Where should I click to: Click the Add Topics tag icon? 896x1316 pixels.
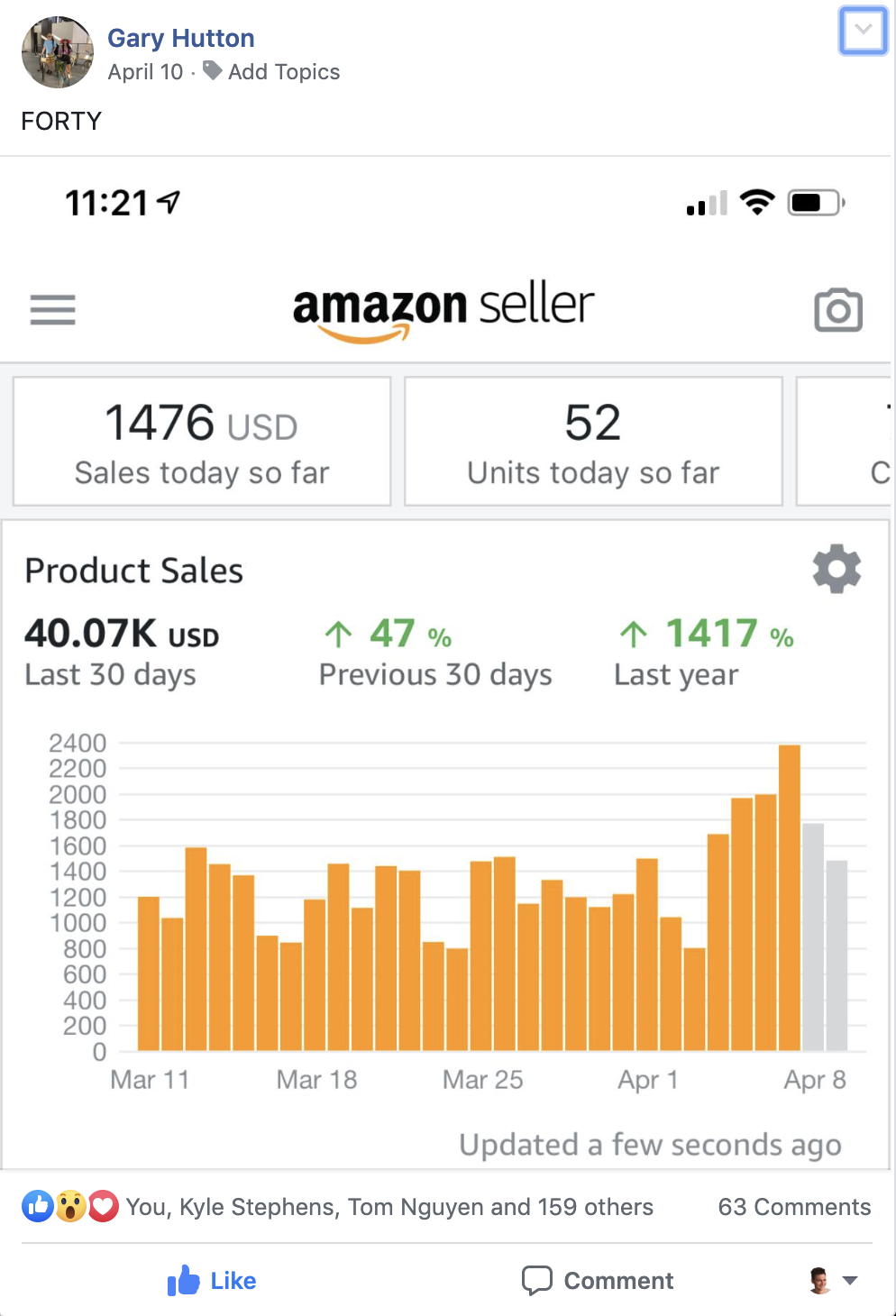click(213, 70)
